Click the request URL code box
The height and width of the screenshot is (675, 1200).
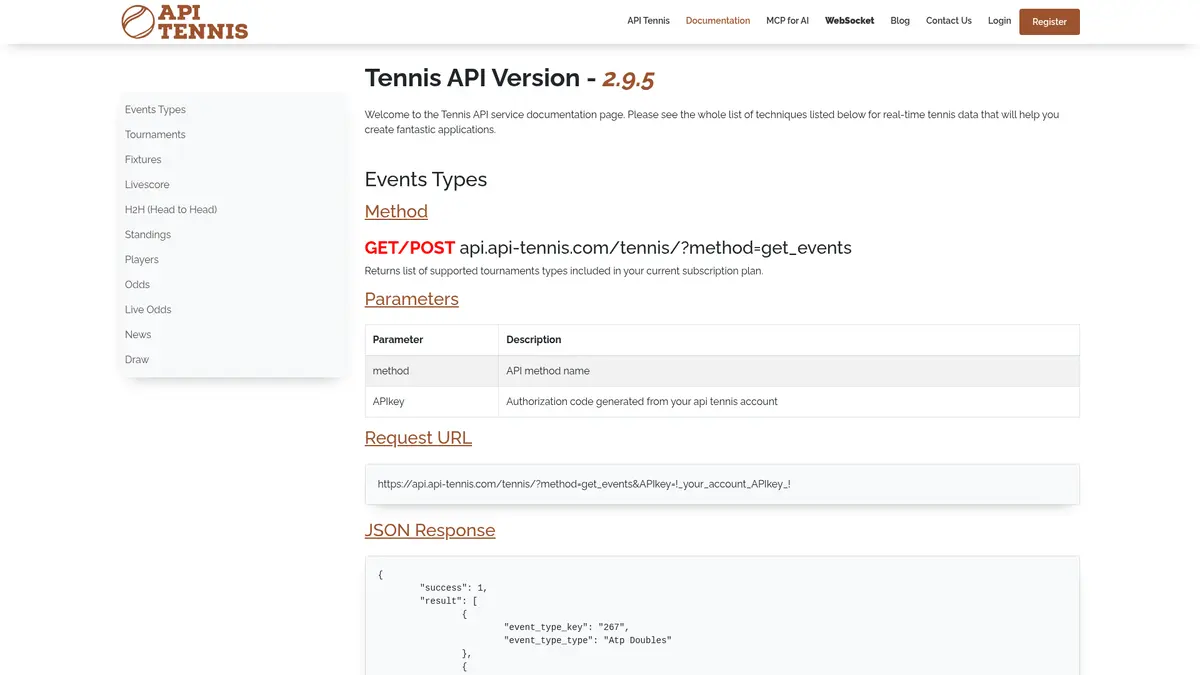pos(722,484)
